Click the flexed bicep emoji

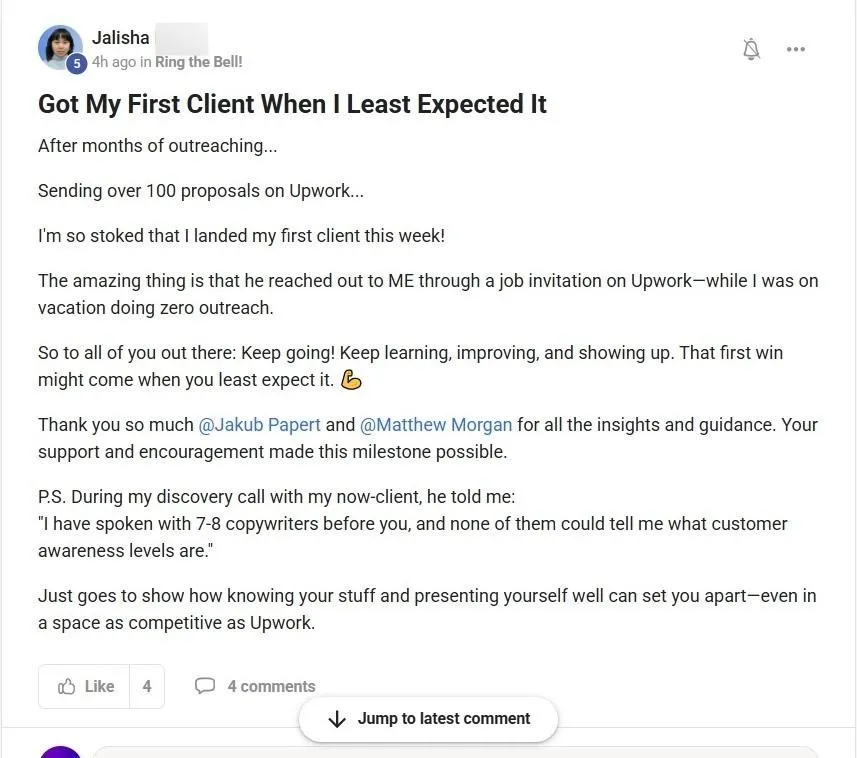(x=351, y=380)
